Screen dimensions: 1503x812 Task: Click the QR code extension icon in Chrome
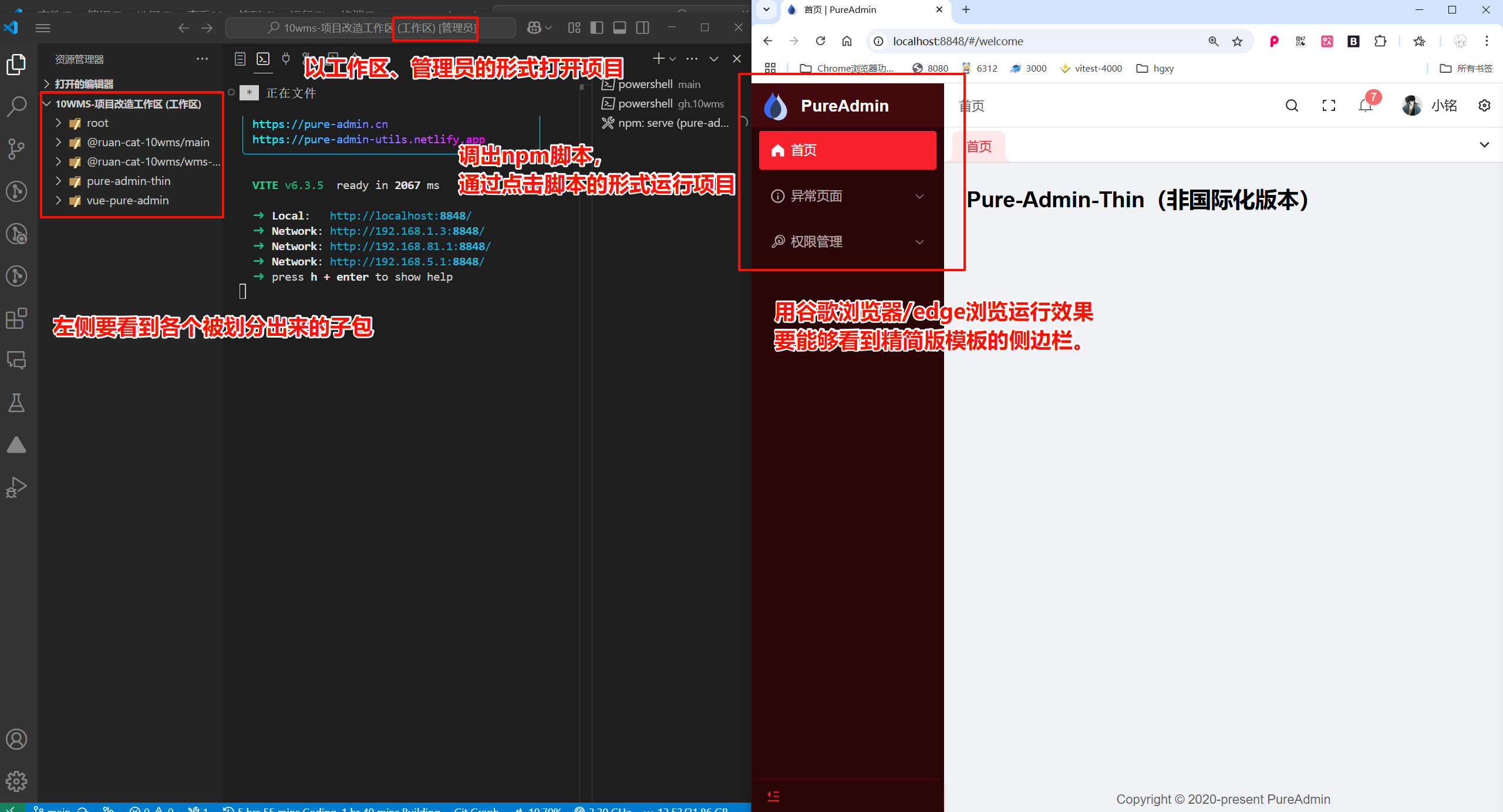click(1300, 41)
